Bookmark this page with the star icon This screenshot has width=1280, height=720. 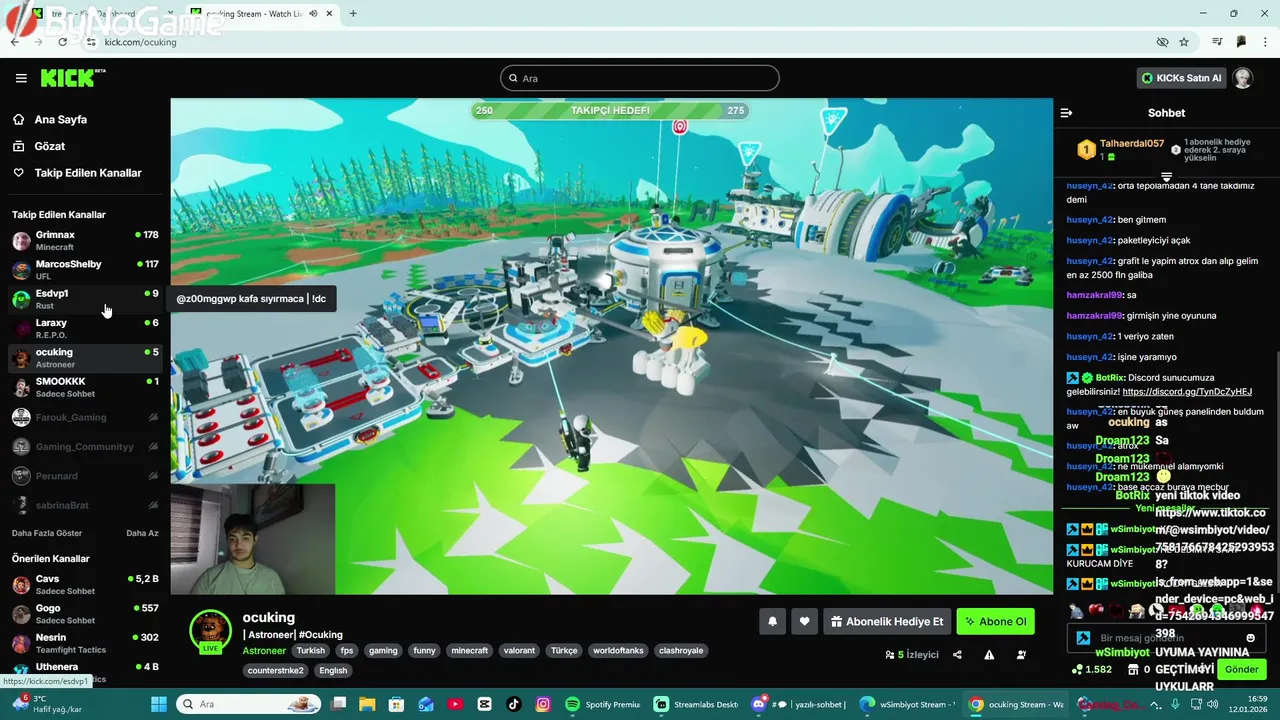[x=1184, y=42]
